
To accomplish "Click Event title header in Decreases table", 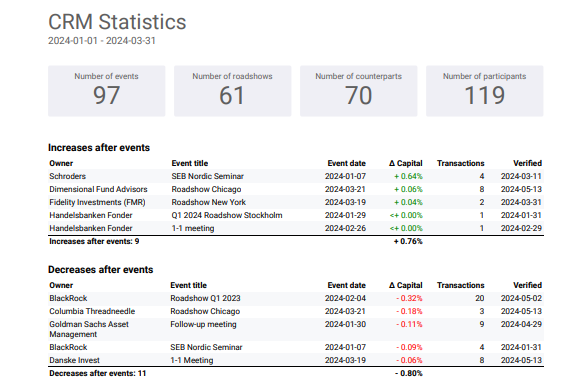I will click(x=189, y=285).
